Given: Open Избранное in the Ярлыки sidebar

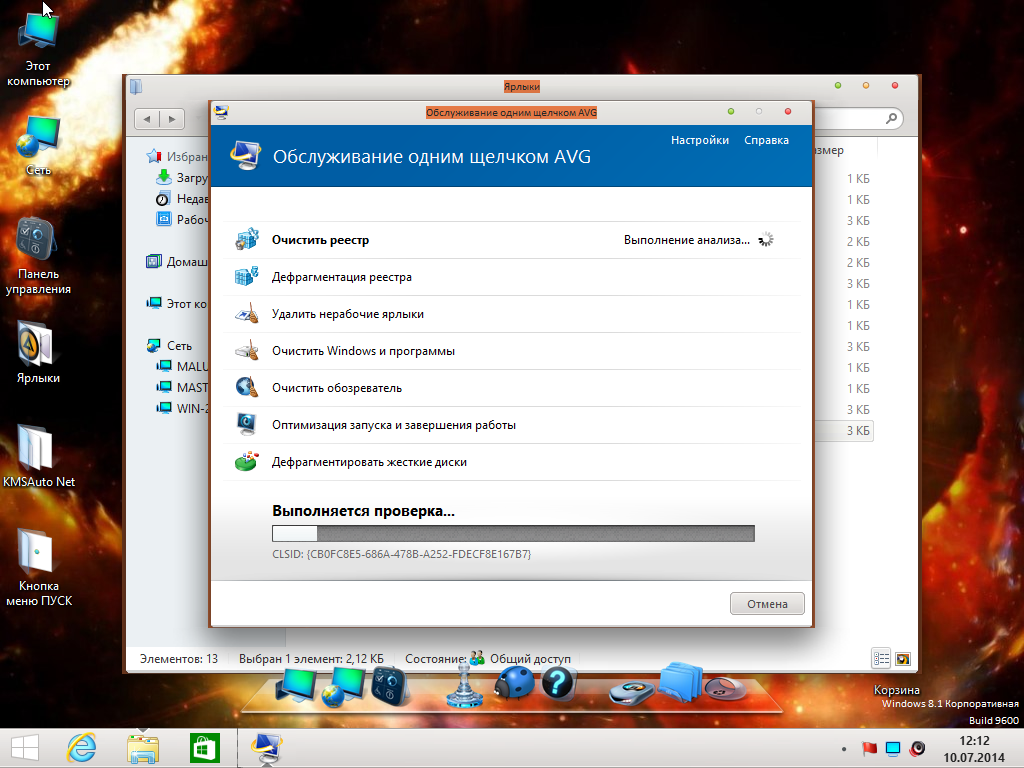Looking at the screenshot, I should coord(178,156).
